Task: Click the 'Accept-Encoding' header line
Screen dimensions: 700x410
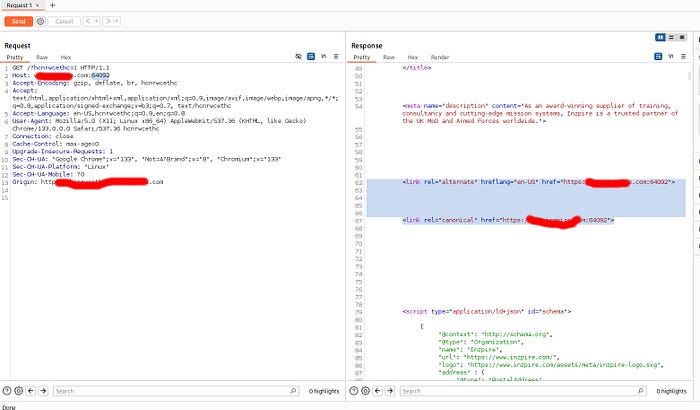Action: [95, 83]
